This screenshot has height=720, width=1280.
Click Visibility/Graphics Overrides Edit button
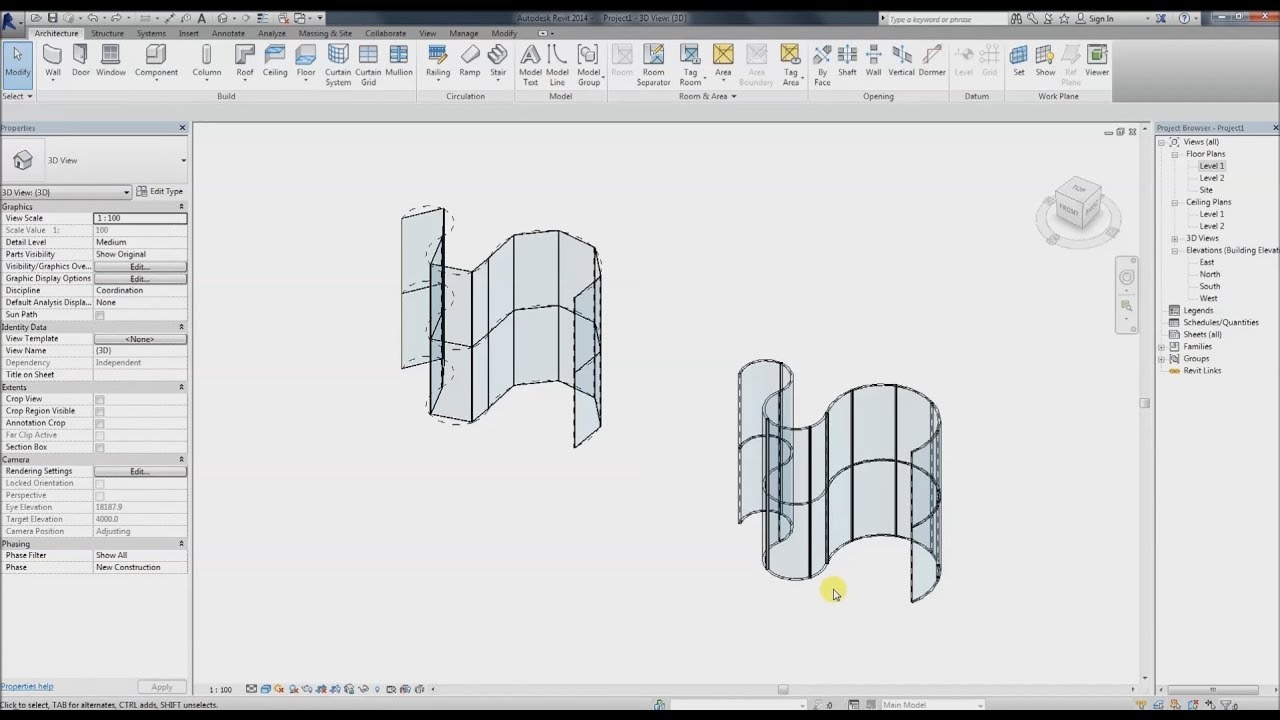tap(140, 267)
